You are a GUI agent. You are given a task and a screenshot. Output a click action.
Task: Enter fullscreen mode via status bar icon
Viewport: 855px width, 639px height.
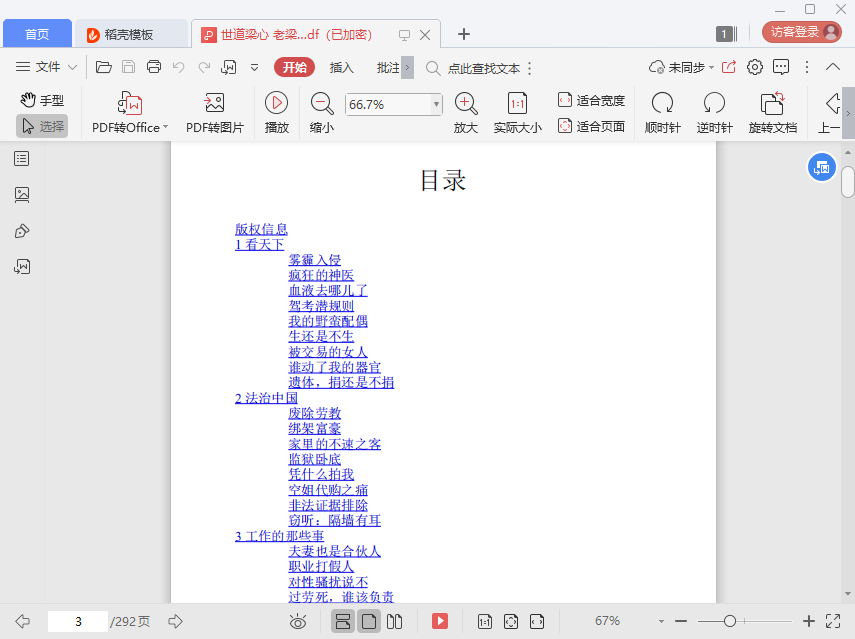point(833,621)
